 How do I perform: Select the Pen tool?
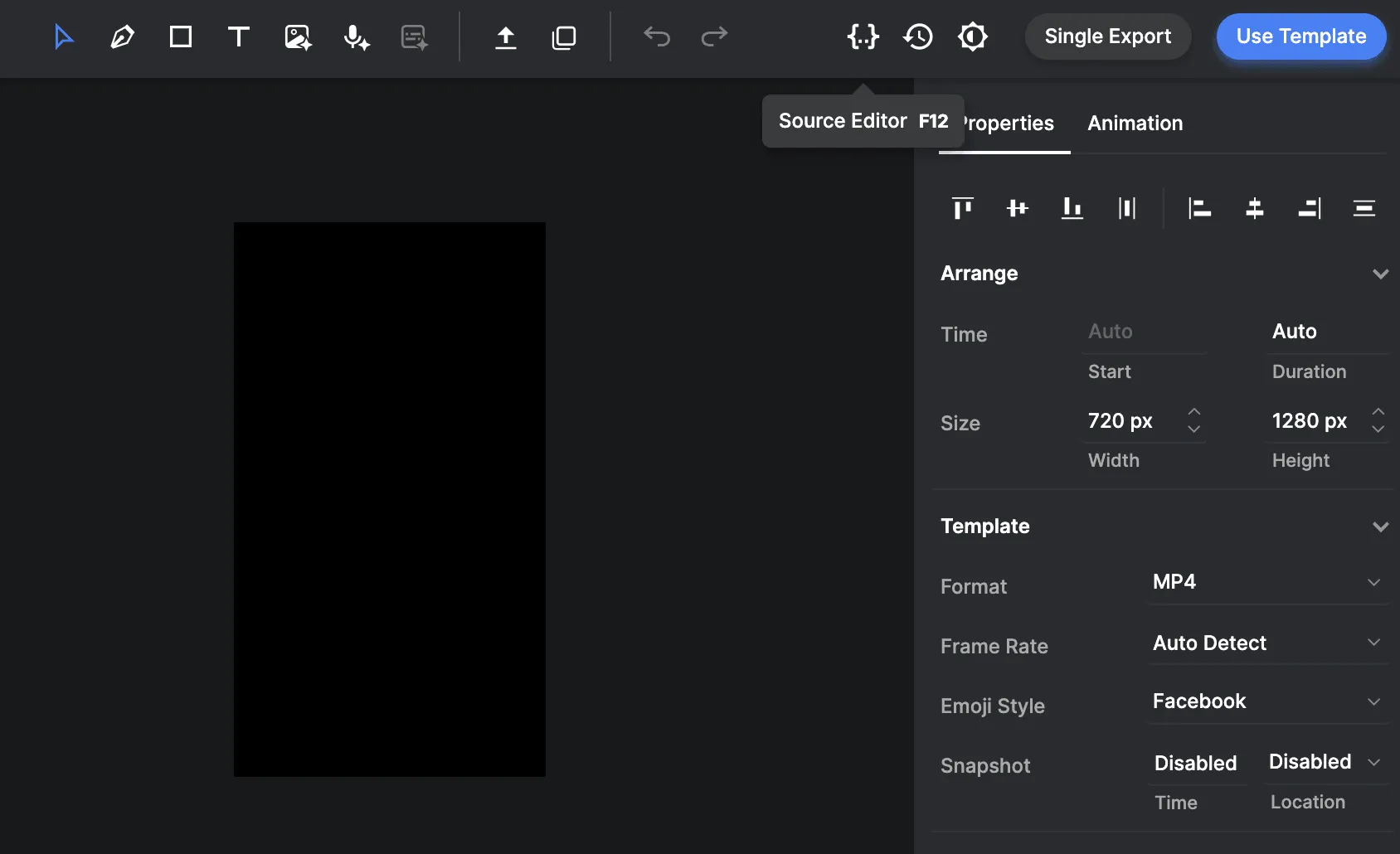[x=122, y=36]
